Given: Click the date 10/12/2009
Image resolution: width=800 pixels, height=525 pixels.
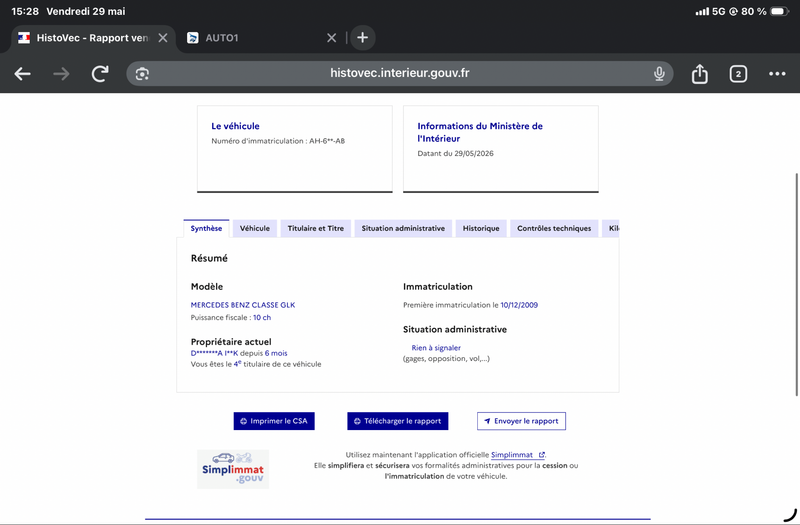Looking at the screenshot, I should [x=519, y=305].
